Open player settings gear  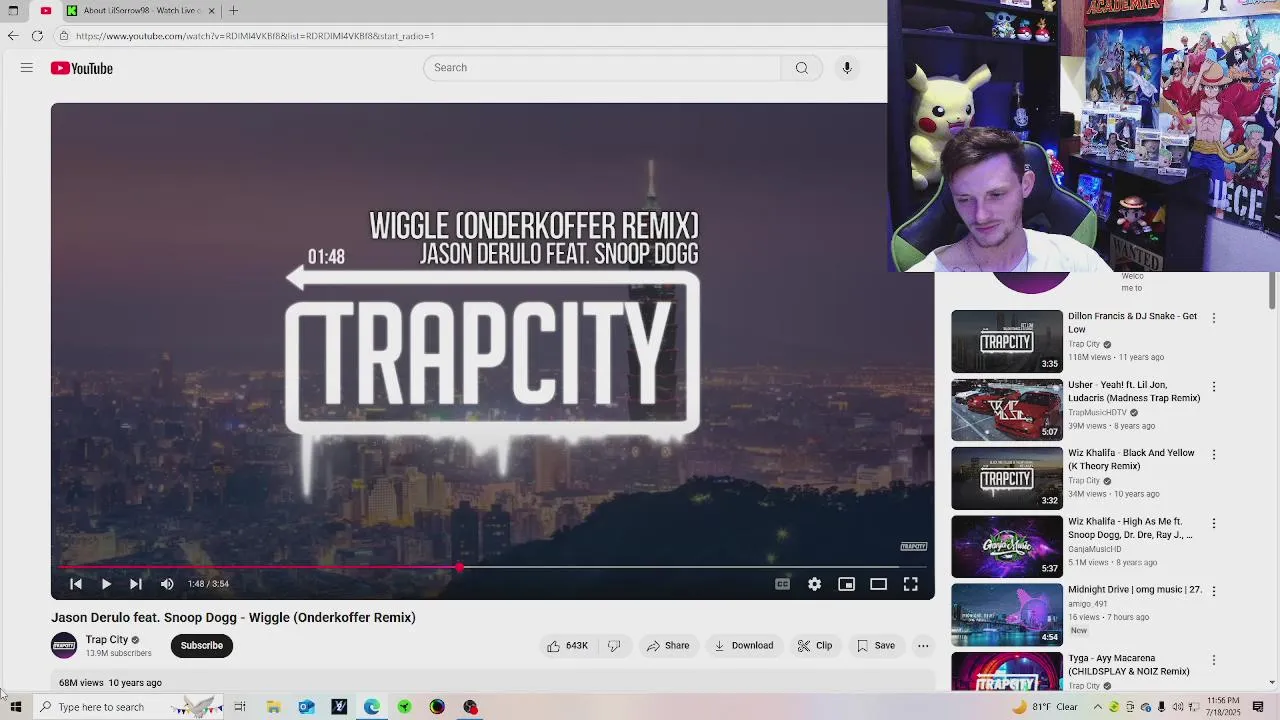(814, 584)
